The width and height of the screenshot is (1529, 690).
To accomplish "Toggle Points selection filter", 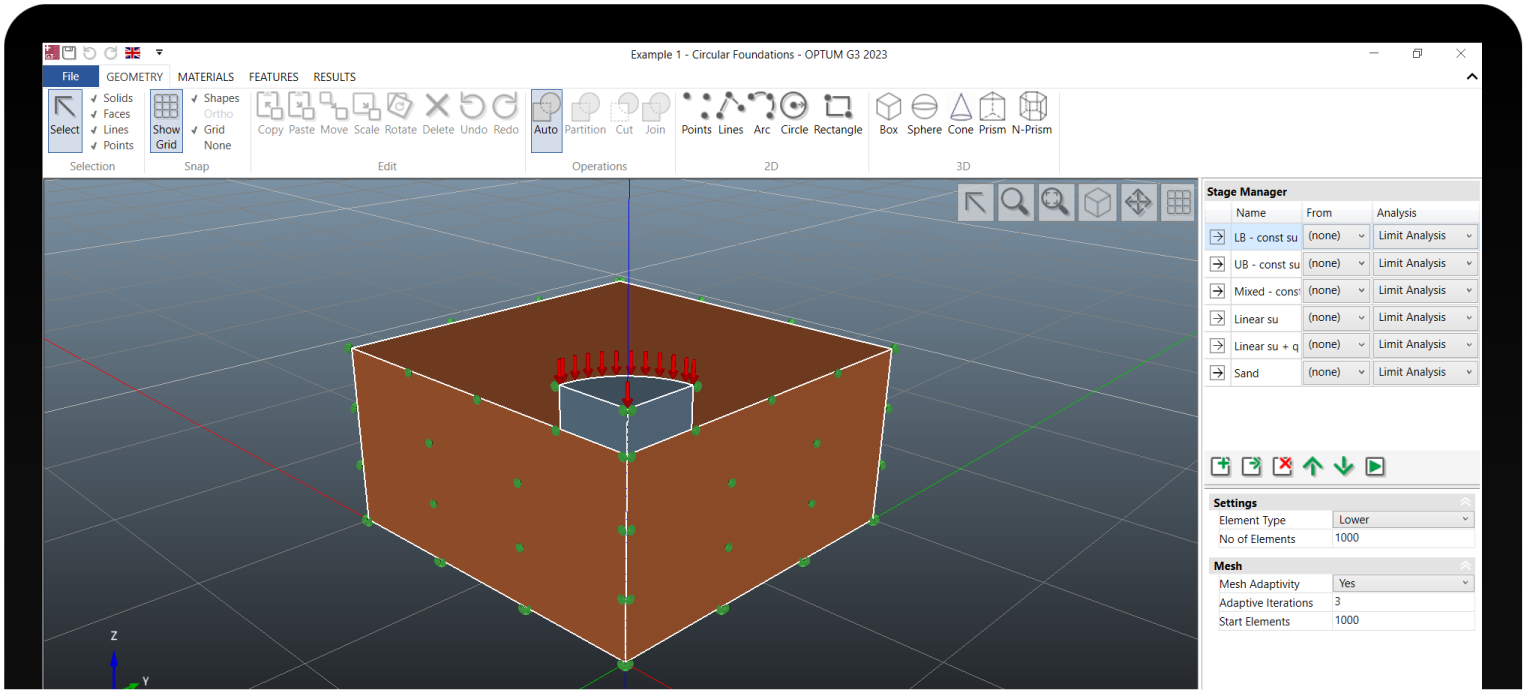I will (111, 146).
